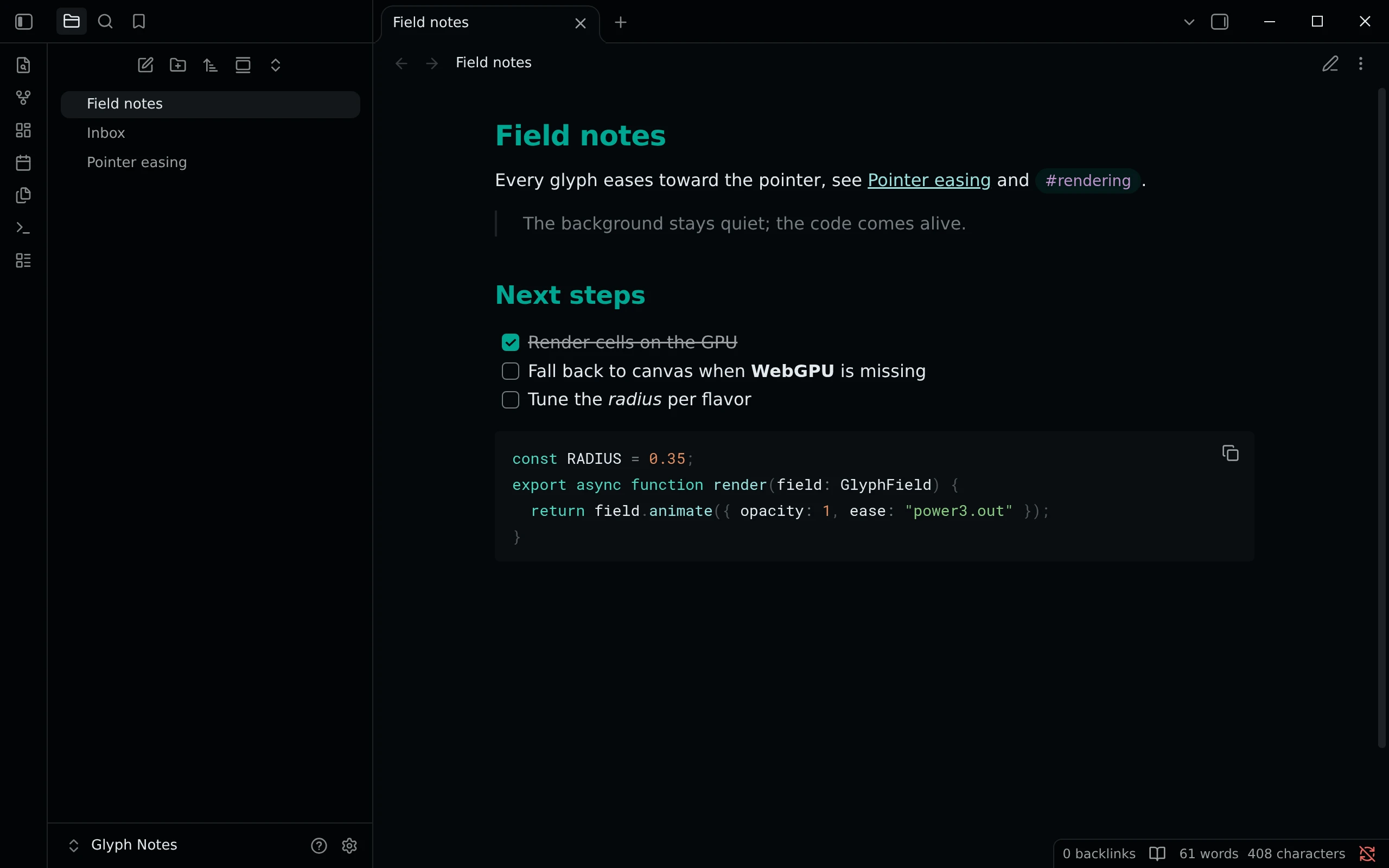
Task: Navigate forward with right arrow
Action: coord(432,63)
